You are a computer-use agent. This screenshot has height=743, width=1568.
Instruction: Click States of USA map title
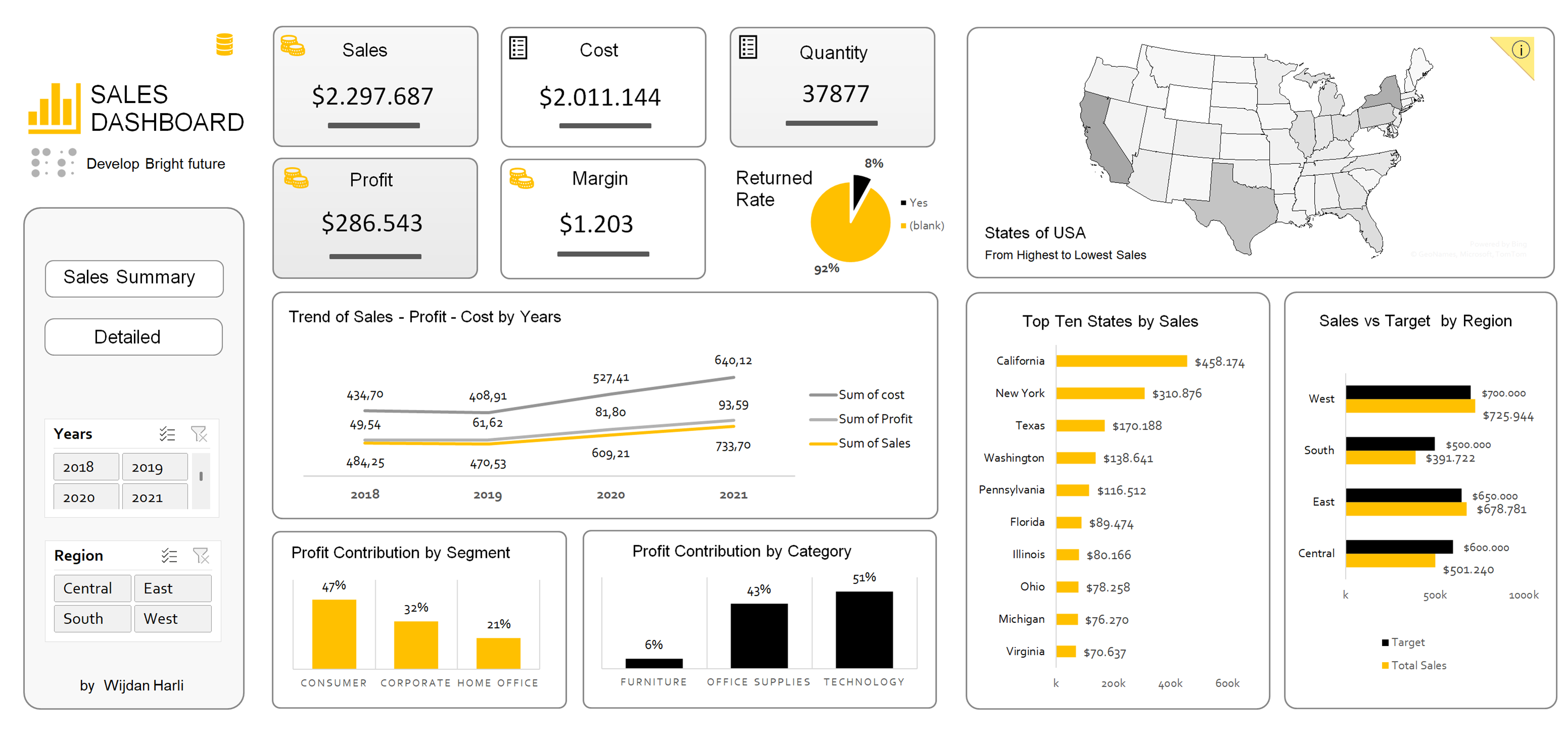[1035, 233]
